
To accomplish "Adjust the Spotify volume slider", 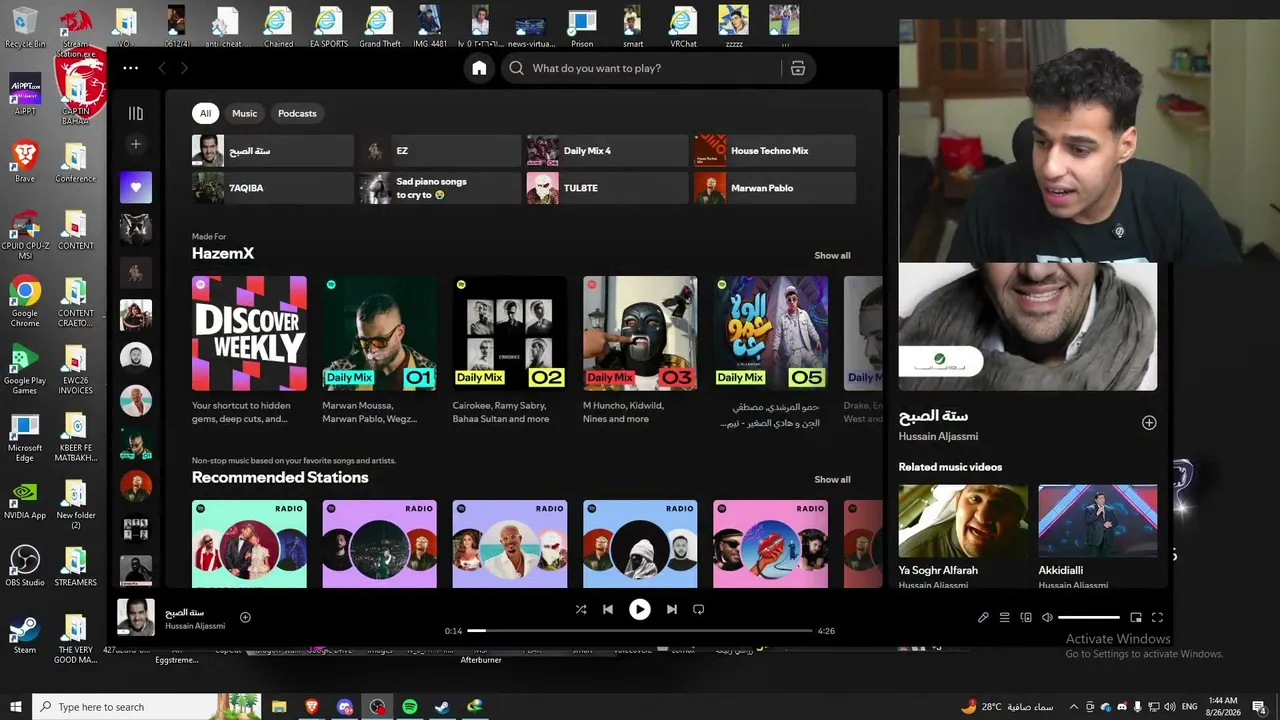I will 1089,618.
